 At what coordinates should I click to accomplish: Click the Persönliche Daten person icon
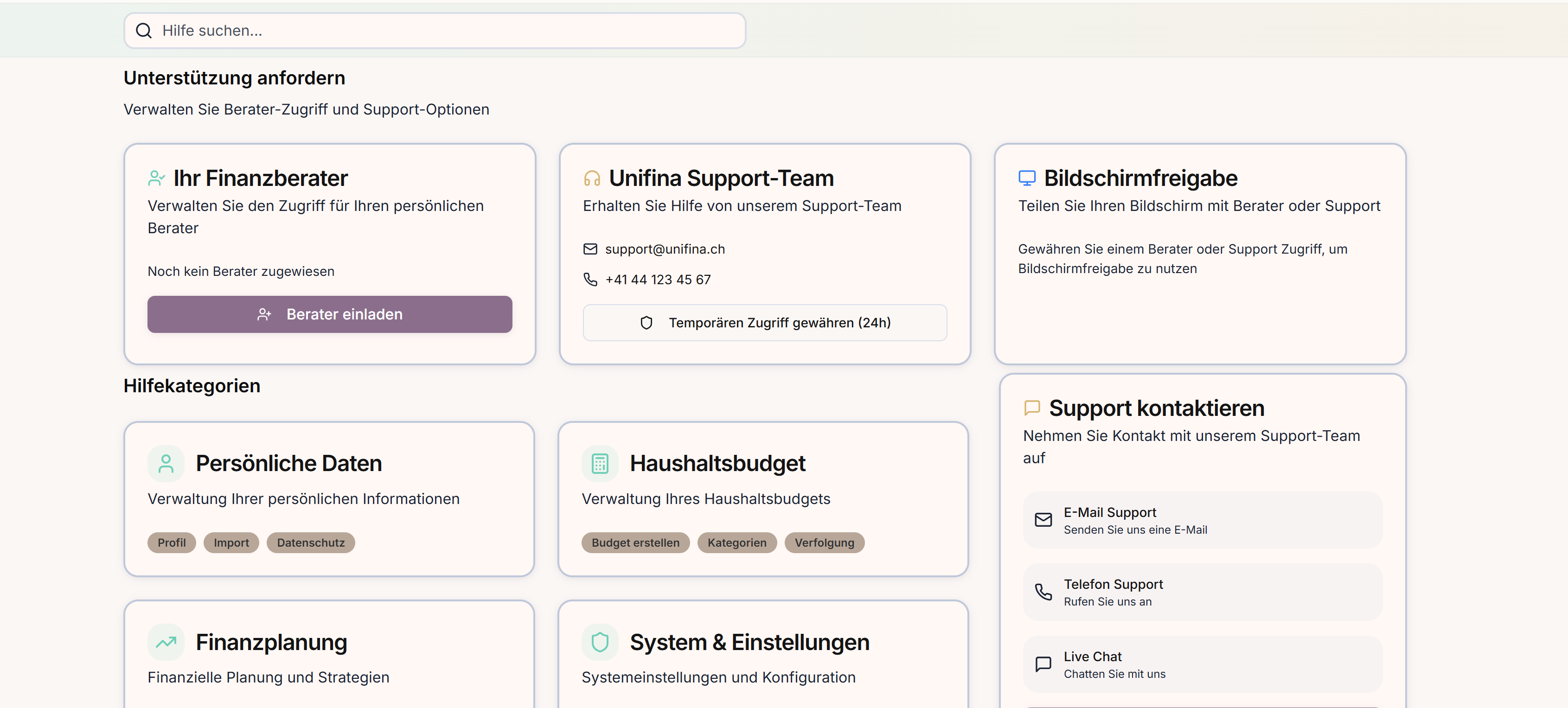click(x=166, y=464)
